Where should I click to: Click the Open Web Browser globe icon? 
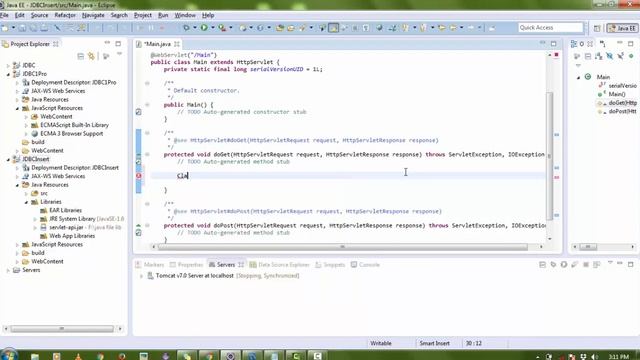click(x=380, y=28)
